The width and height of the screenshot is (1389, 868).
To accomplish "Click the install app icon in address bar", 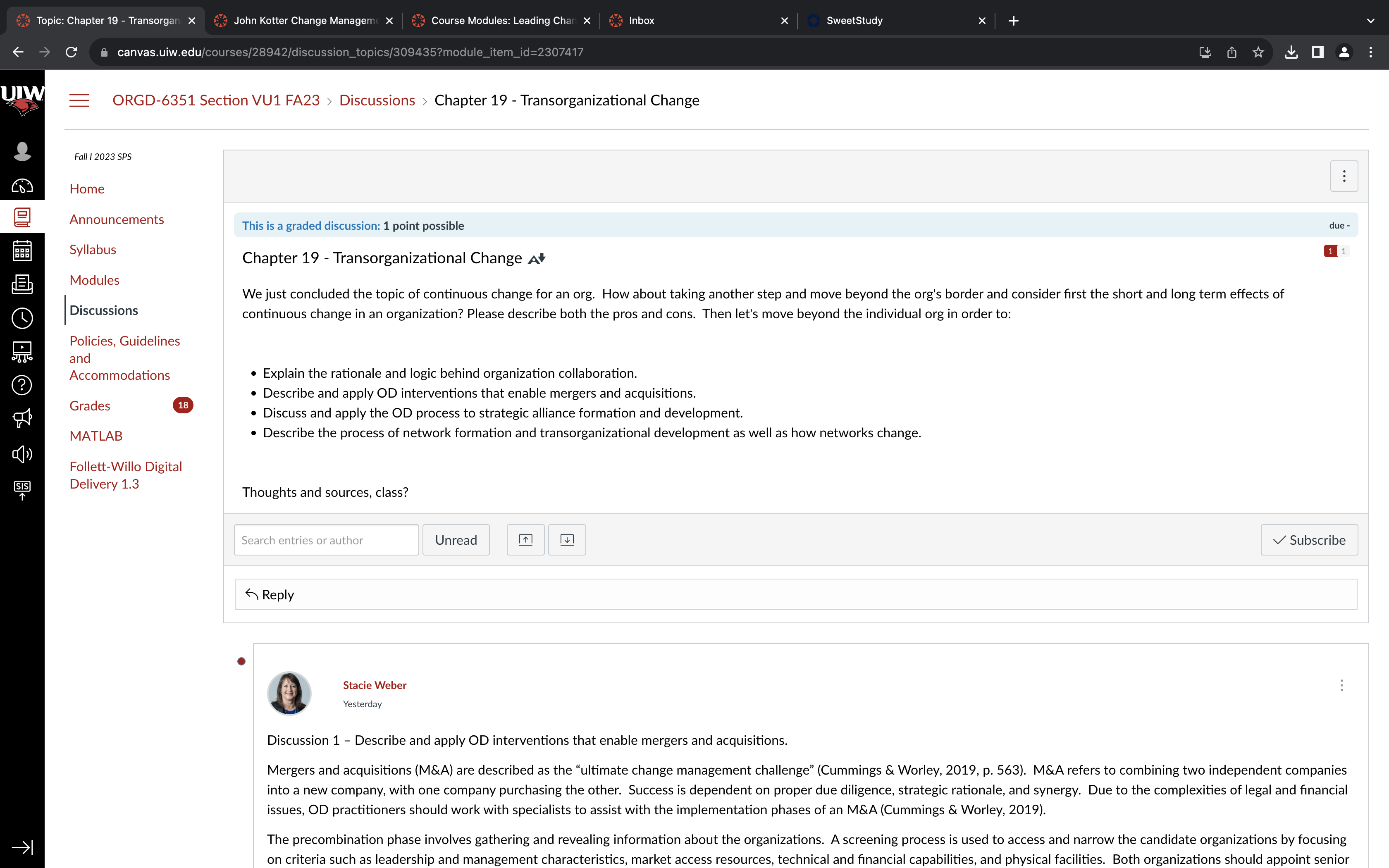I will [1205, 52].
